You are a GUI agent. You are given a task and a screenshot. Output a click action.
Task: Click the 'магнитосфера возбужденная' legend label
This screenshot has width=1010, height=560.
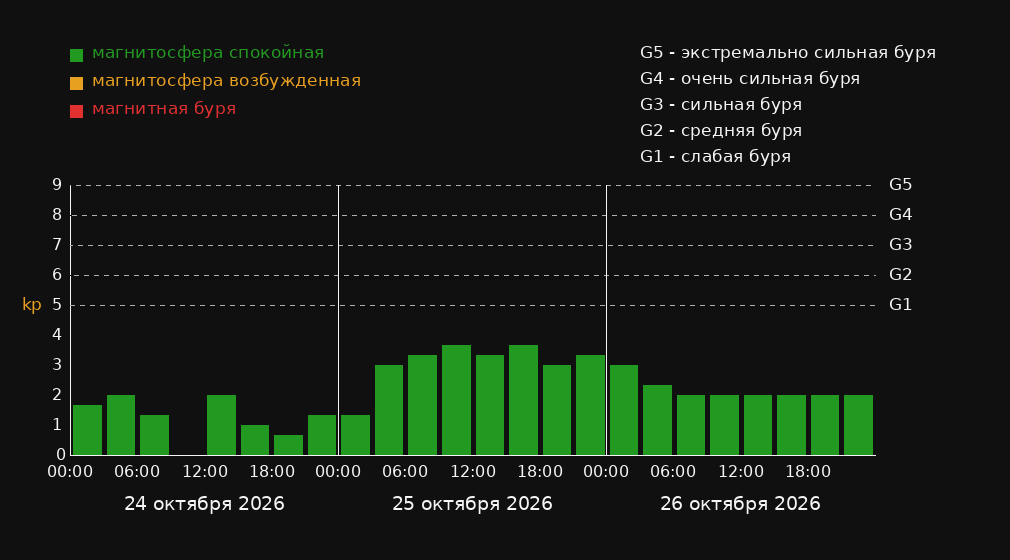coord(227,81)
